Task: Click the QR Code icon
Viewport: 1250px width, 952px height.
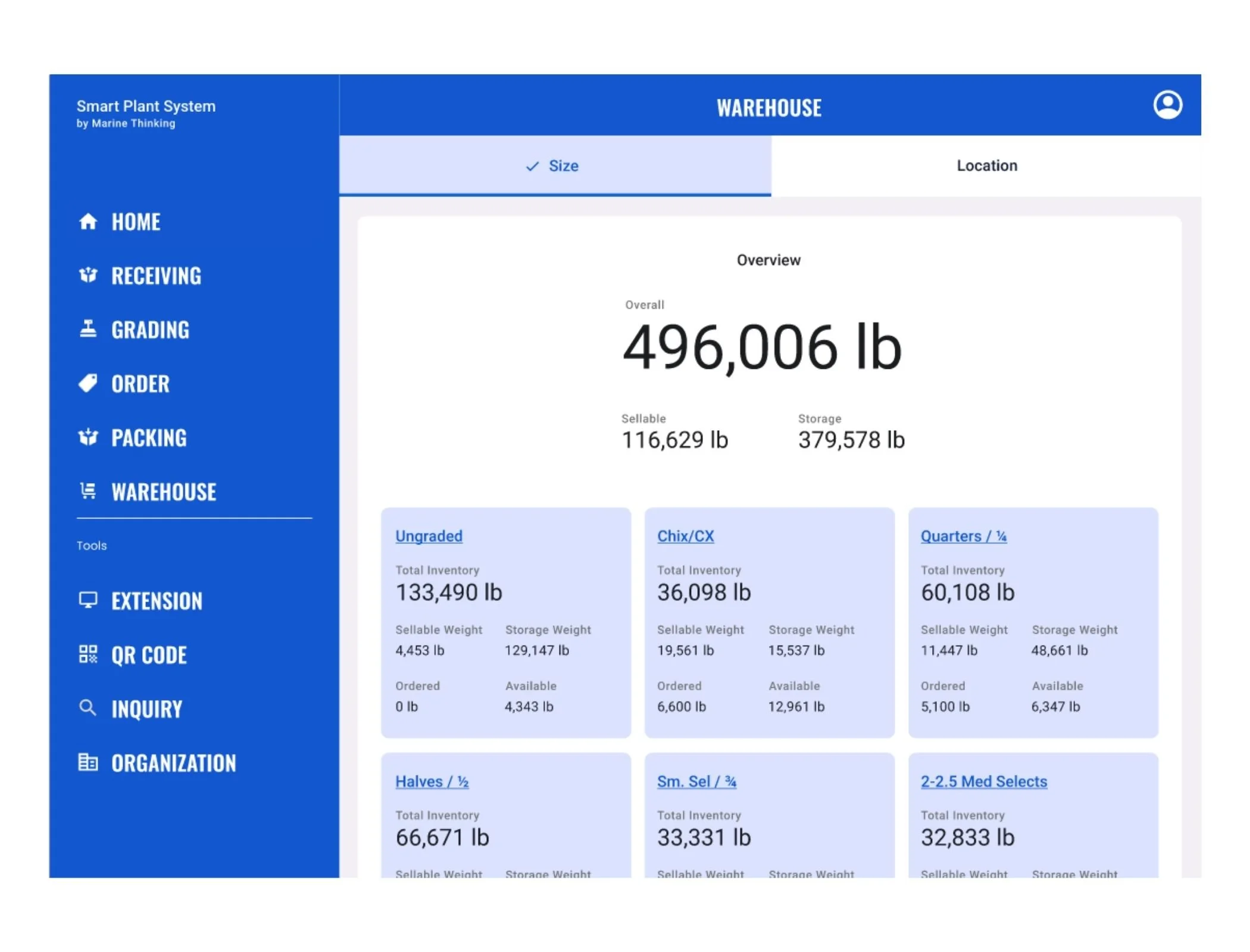Action: click(87, 654)
